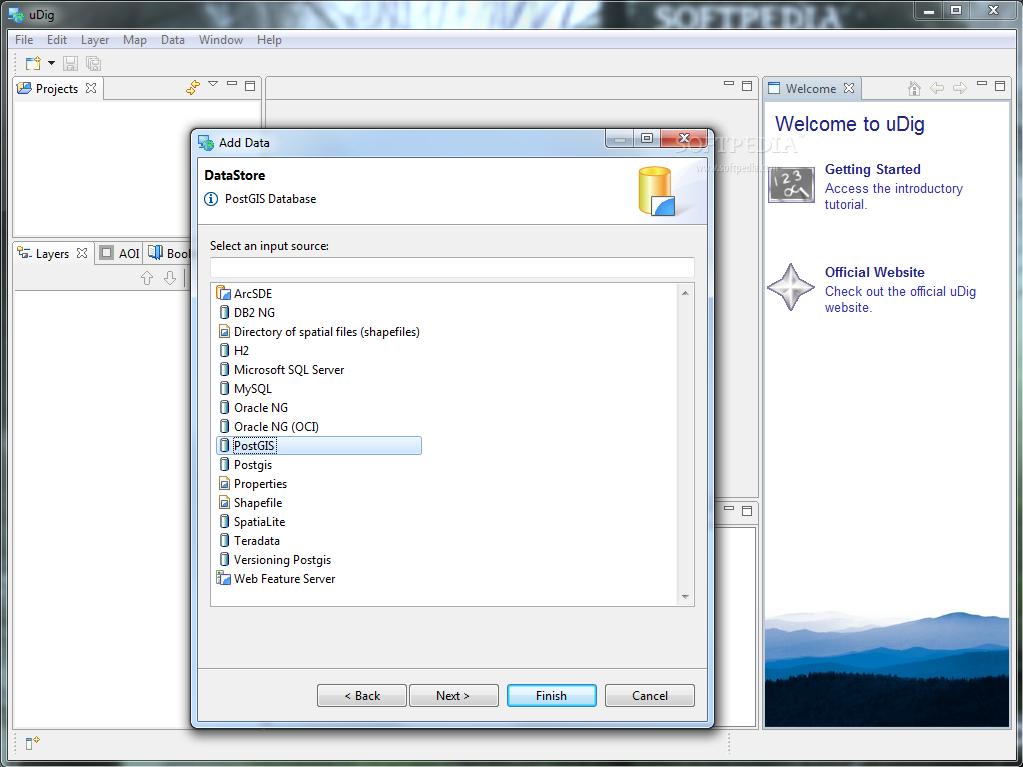Open the Map menu

pyautogui.click(x=135, y=40)
